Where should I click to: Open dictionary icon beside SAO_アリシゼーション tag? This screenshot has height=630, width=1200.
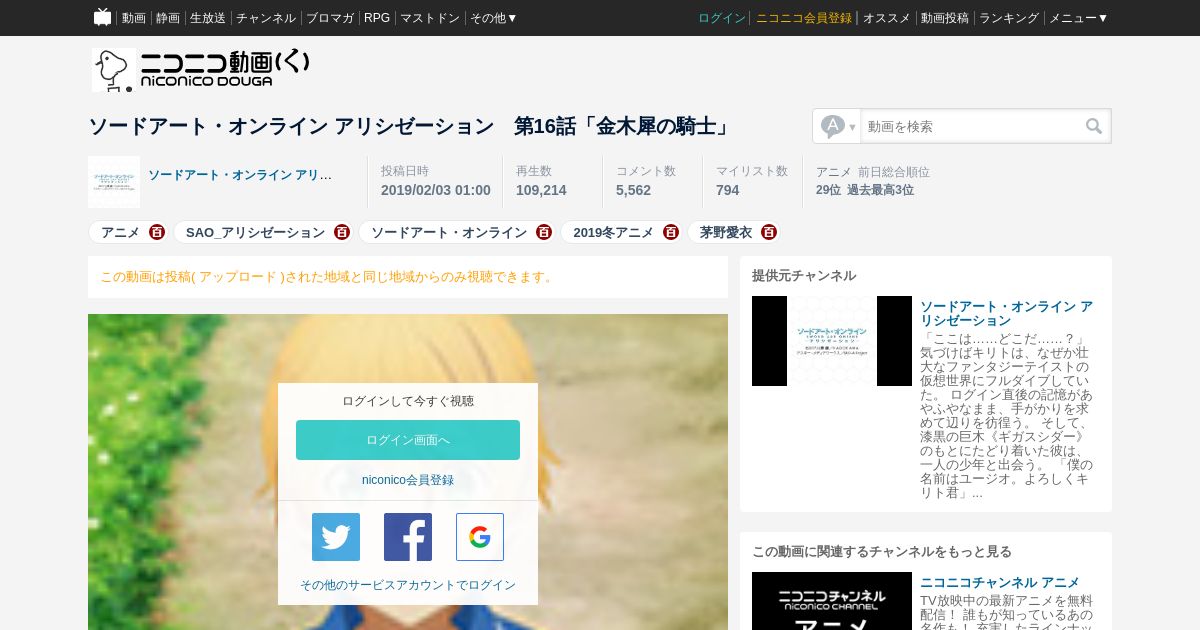[x=342, y=232]
